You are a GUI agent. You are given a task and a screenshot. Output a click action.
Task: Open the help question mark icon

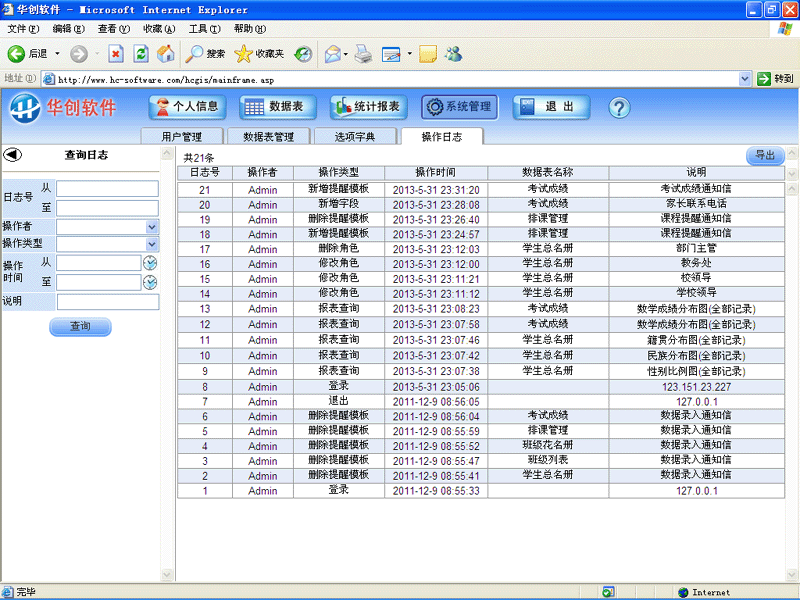click(619, 108)
